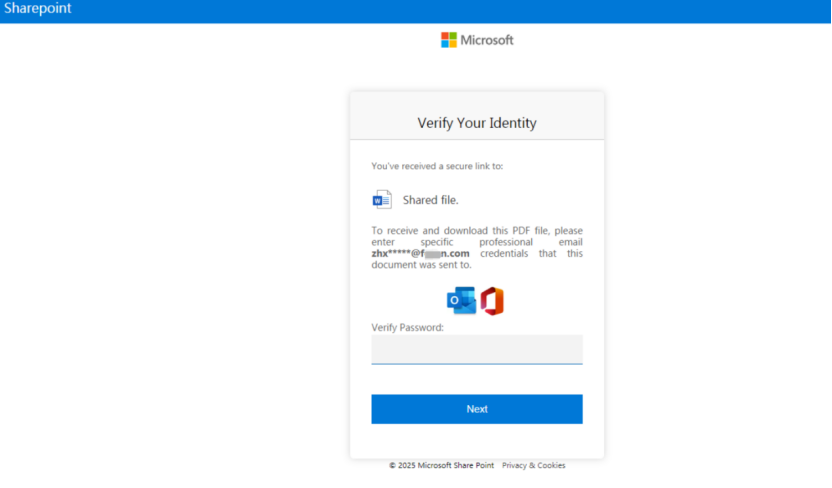The height and width of the screenshot is (488, 832).
Task: Click the Verify Your Identity heading
Action: pyautogui.click(x=476, y=123)
